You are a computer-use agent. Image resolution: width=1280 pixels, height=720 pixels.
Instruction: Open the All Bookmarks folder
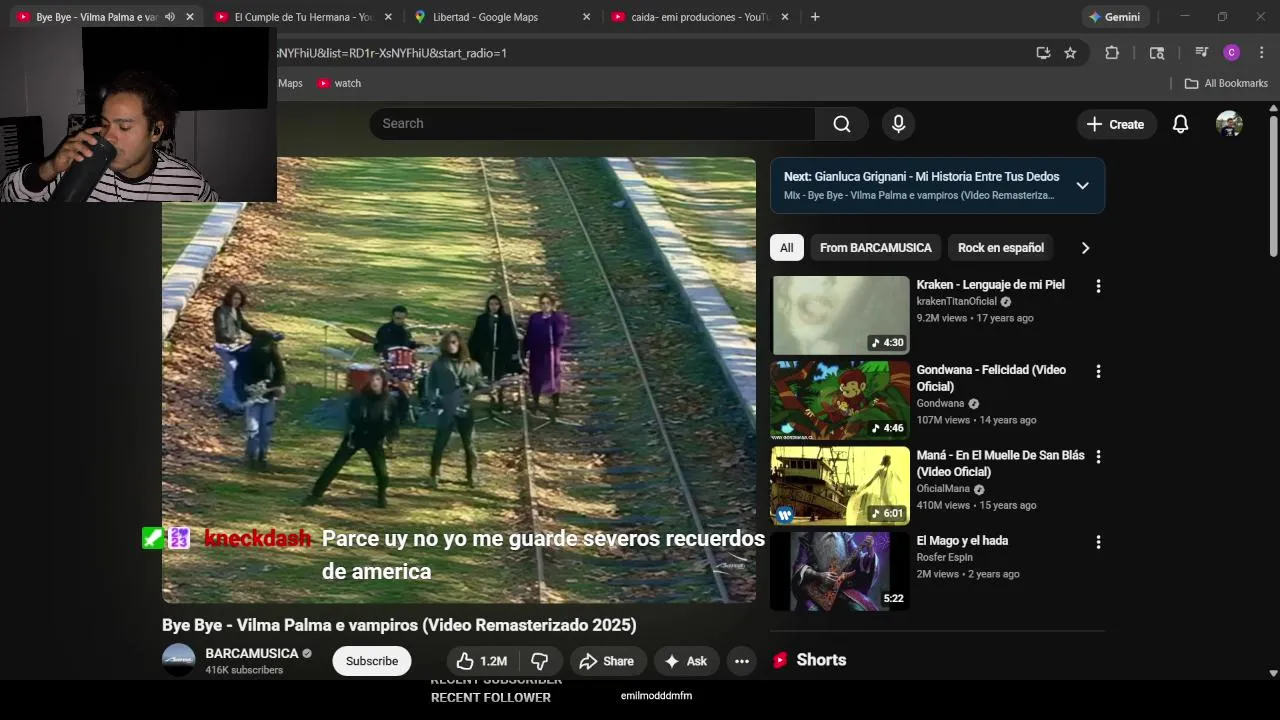[x=1226, y=83]
